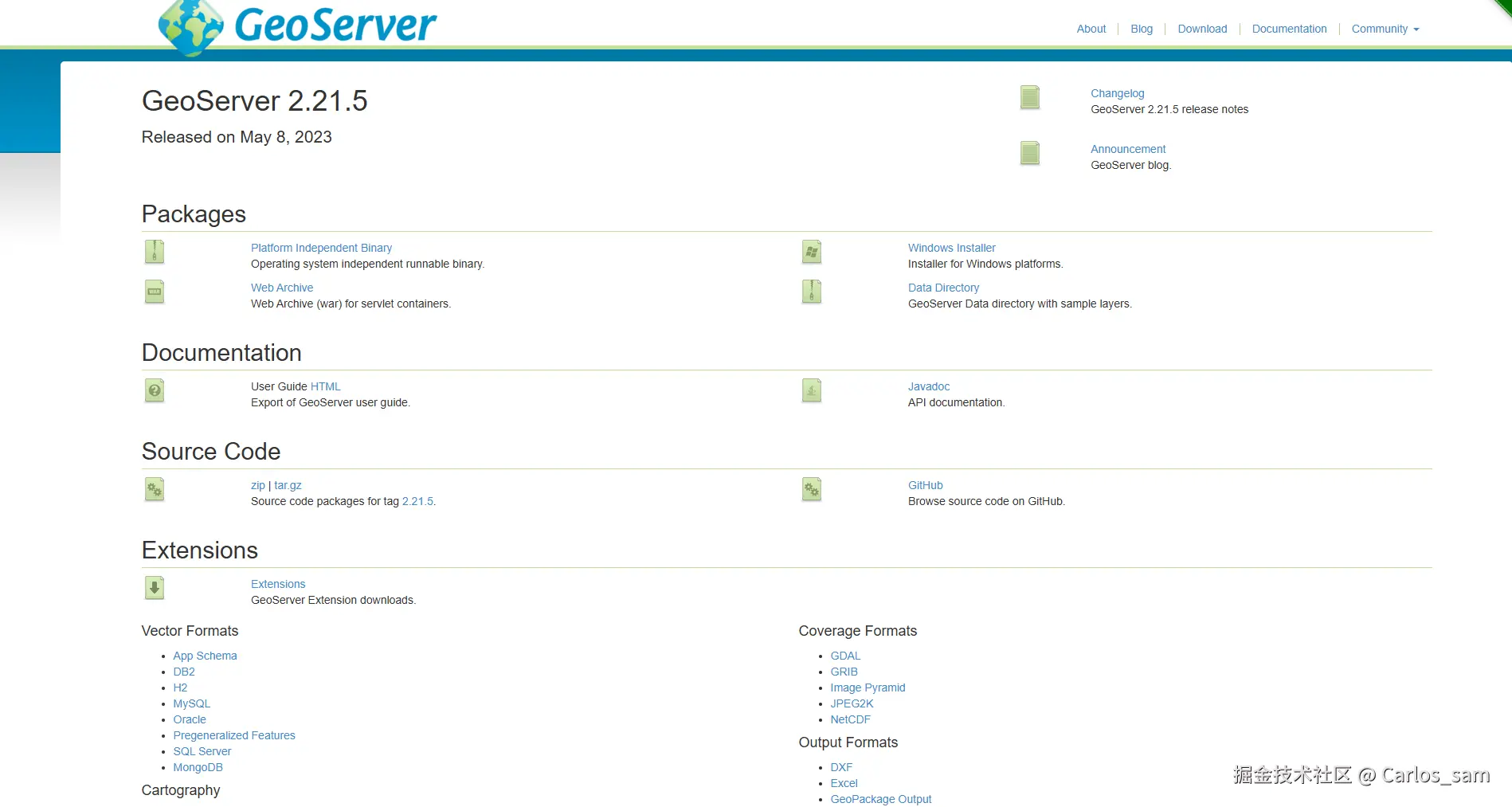Image resolution: width=1512 pixels, height=807 pixels.
Task: Click the Javadoc icon
Action: 812,390
